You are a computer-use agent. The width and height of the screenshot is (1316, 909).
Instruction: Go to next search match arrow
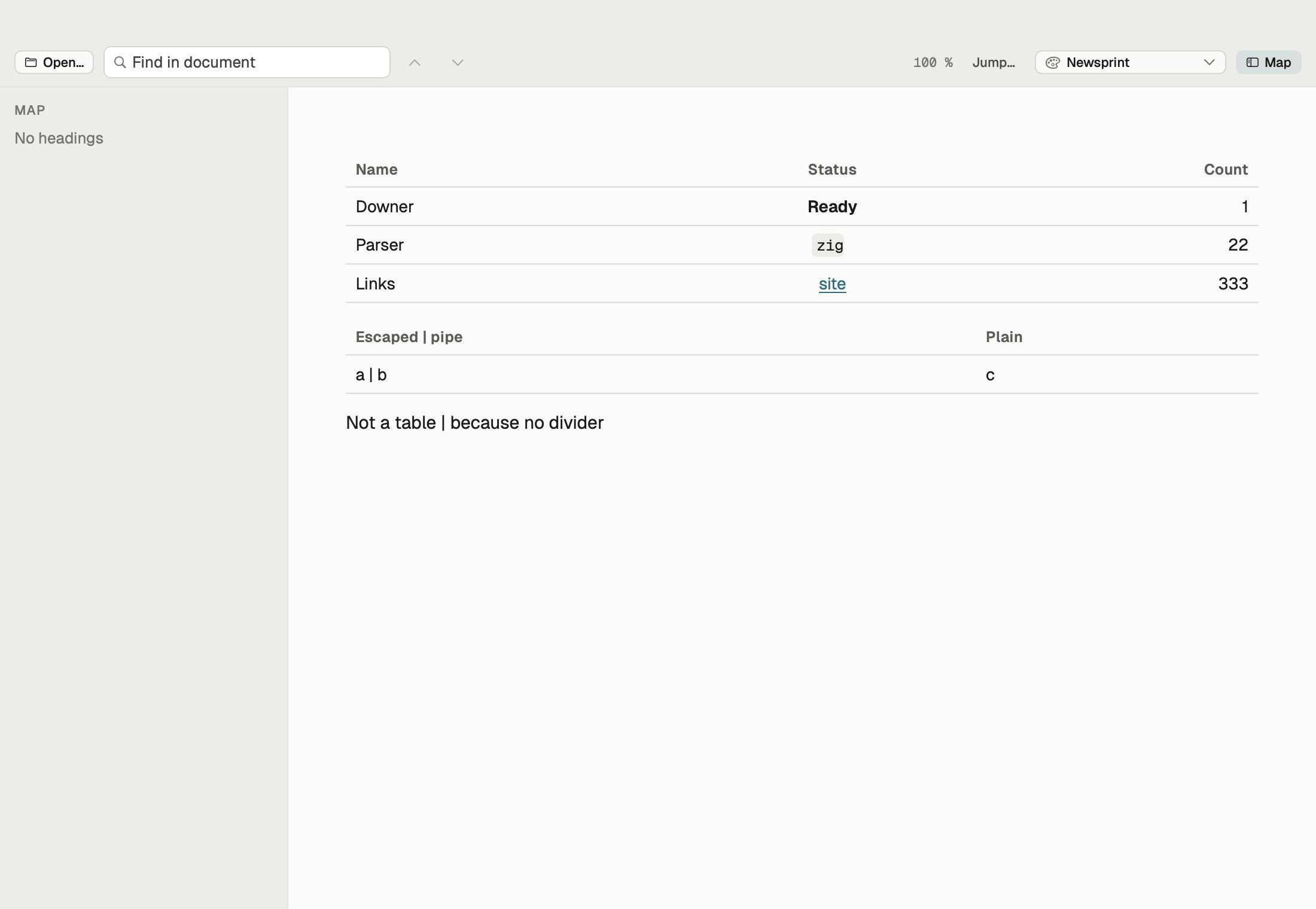click(458, 62)
